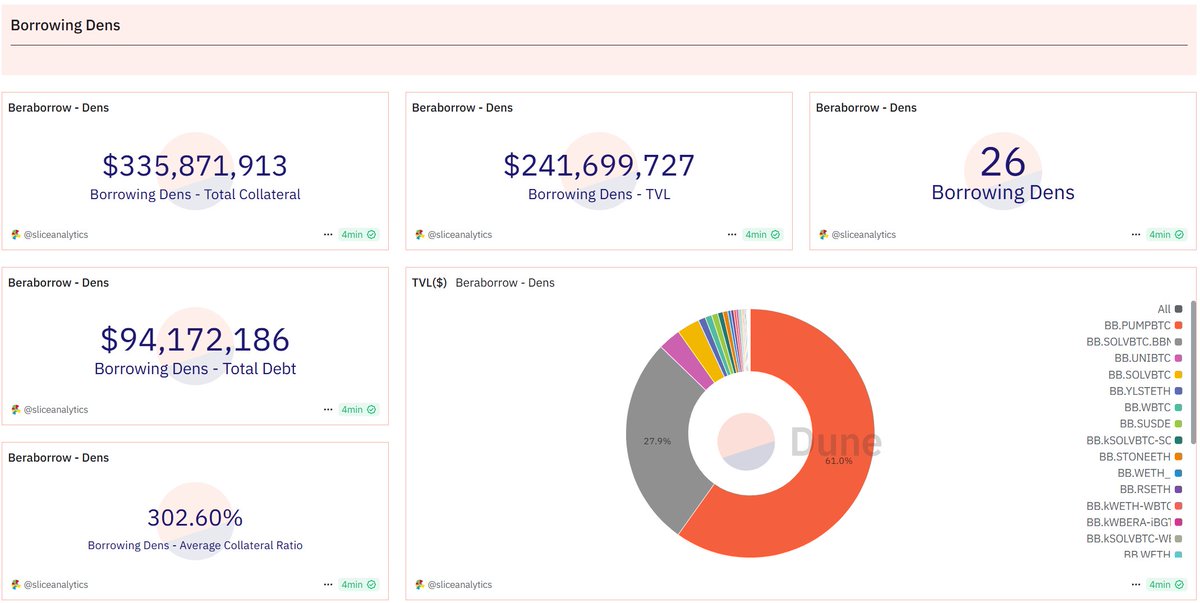Click the 302.60% collateral ratio value
This screenshot has width=1200, height=603.
click(195, 518)
